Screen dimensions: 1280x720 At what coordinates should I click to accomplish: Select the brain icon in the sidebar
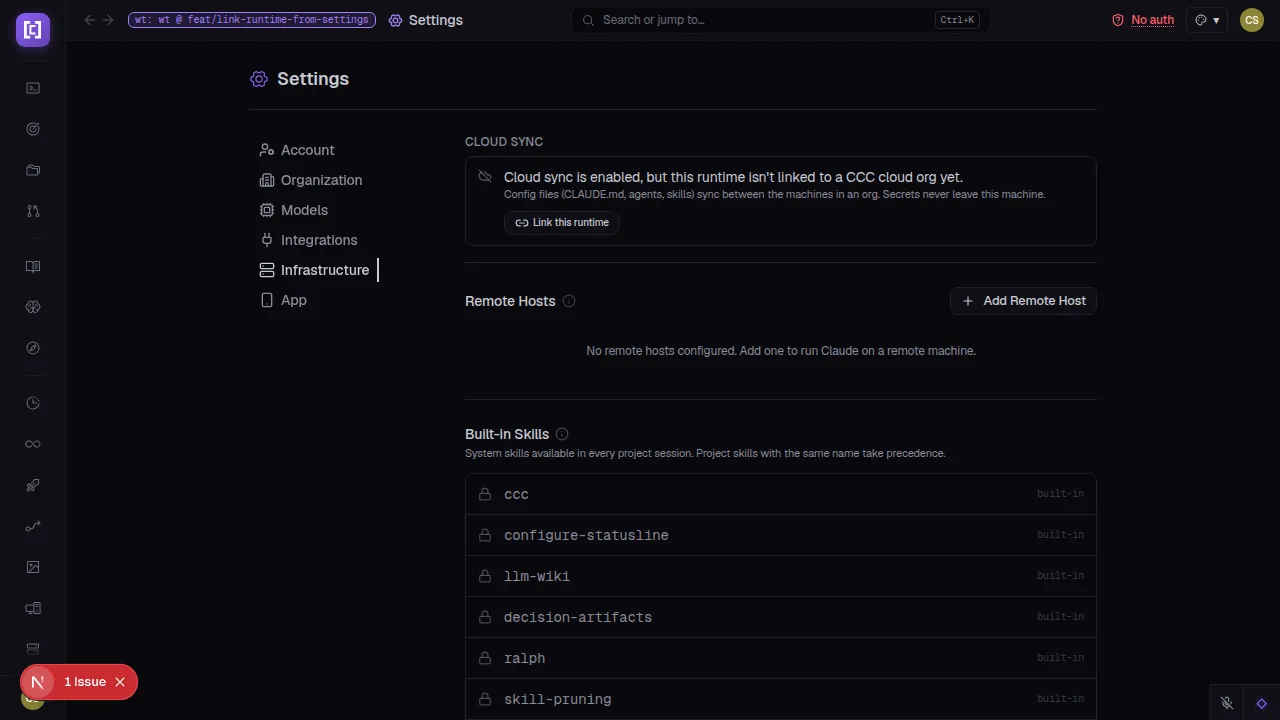point(33,307)
